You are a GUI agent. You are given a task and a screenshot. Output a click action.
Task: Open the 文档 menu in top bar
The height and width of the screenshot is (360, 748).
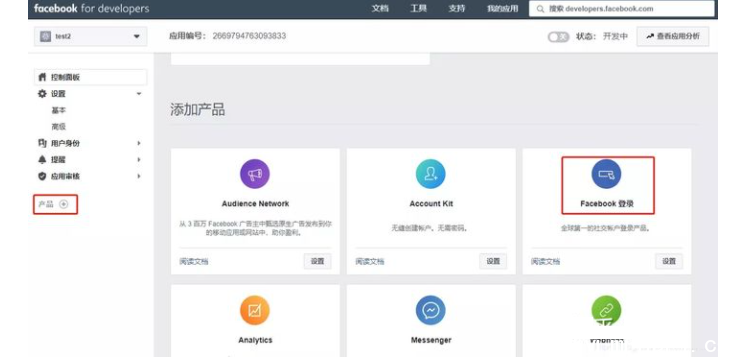click(380, 9)
